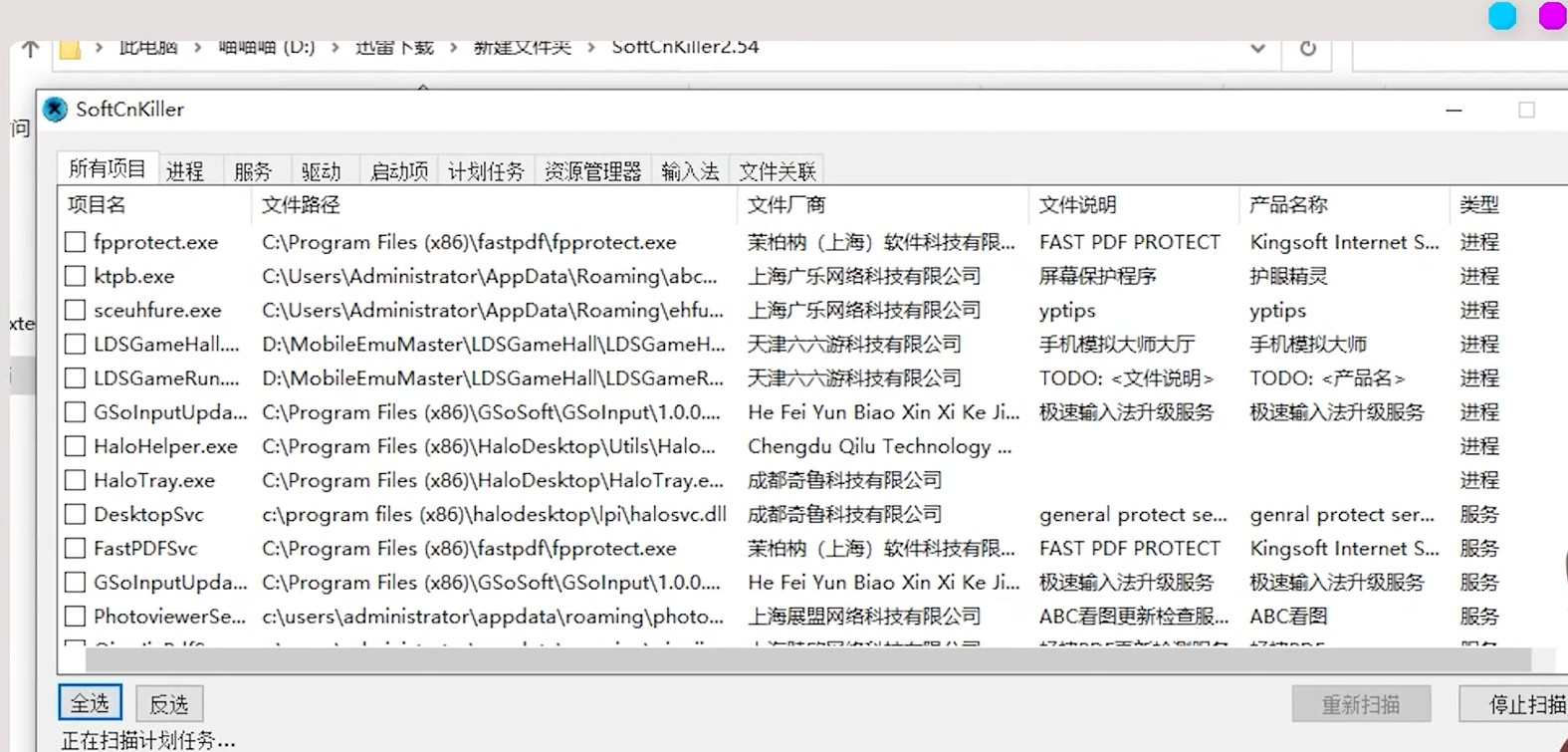
Task: Open the 资源管理器 tab
Action: click(592, 171)
